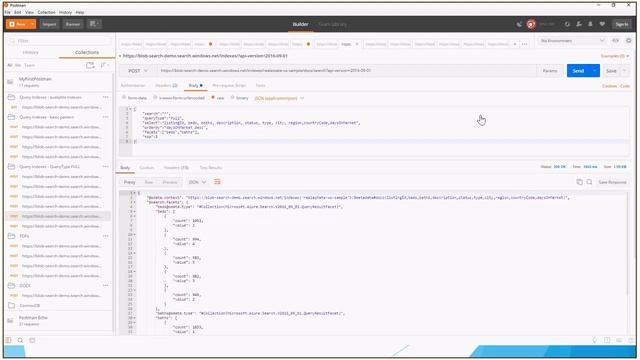Click the blue Send button
The height and width of the screenshot is (360, 640).
coord(578,71)
